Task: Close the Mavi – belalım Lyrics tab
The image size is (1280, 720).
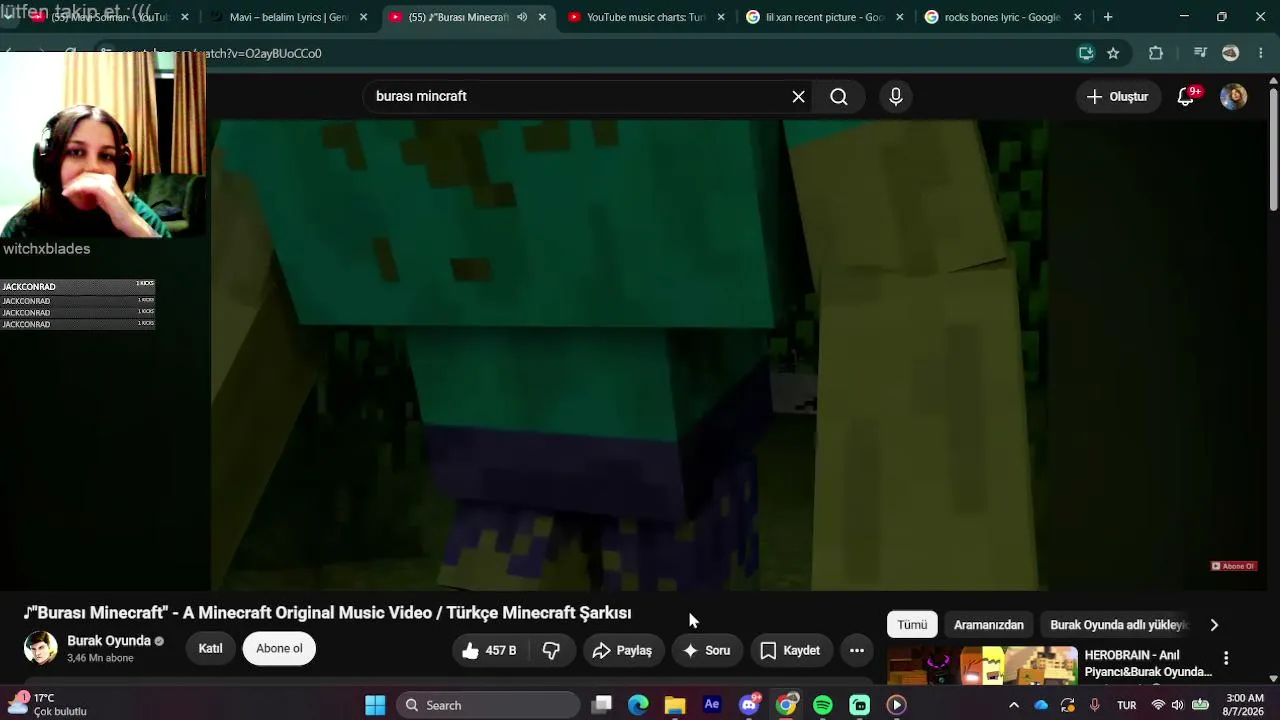Action: (363, 17)
